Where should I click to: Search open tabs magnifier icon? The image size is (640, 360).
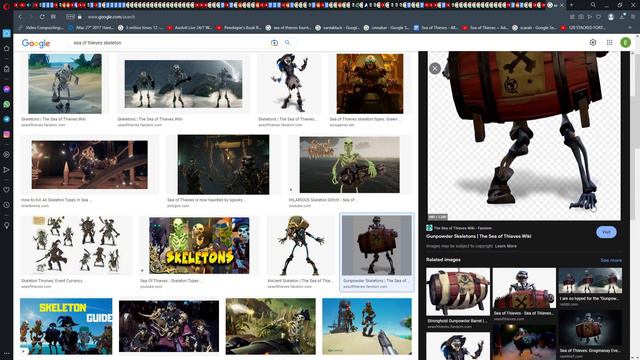tap(593, 5)
